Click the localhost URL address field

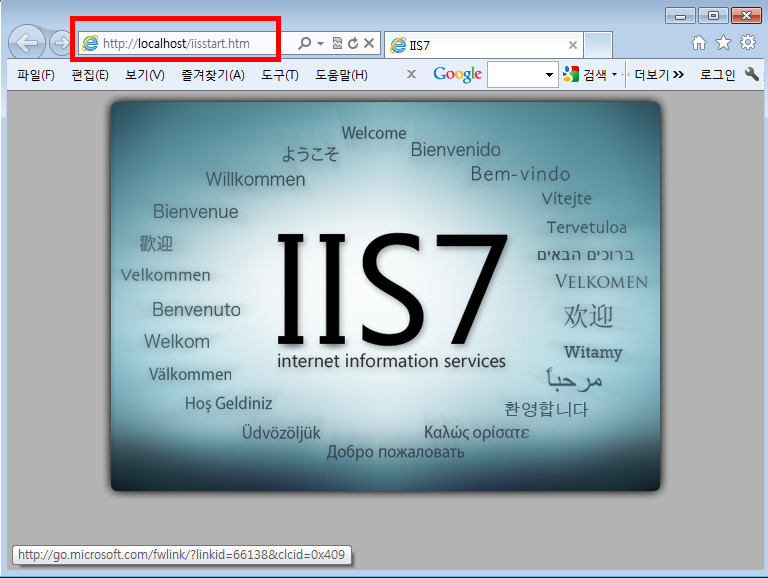click(x=190, y=44)
